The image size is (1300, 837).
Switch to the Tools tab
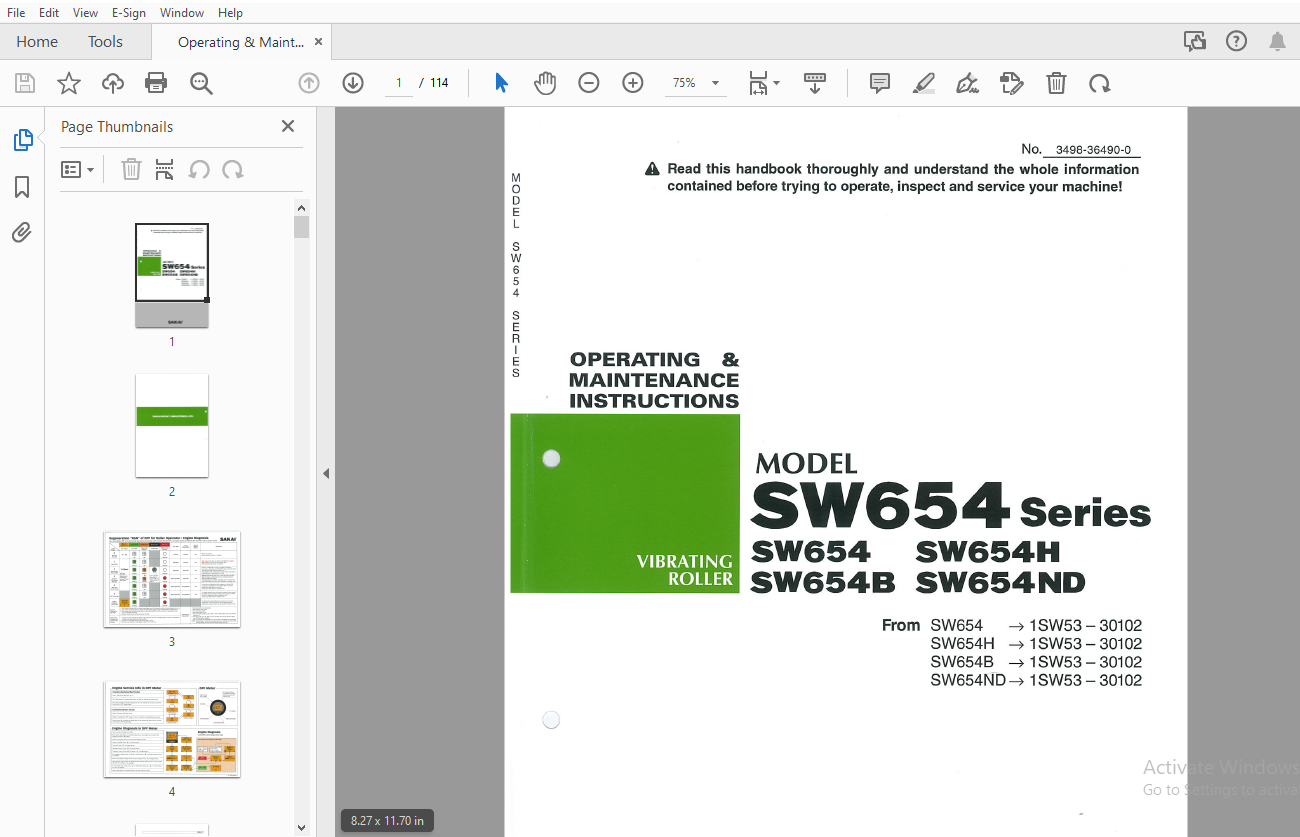[x=105, y=42]
